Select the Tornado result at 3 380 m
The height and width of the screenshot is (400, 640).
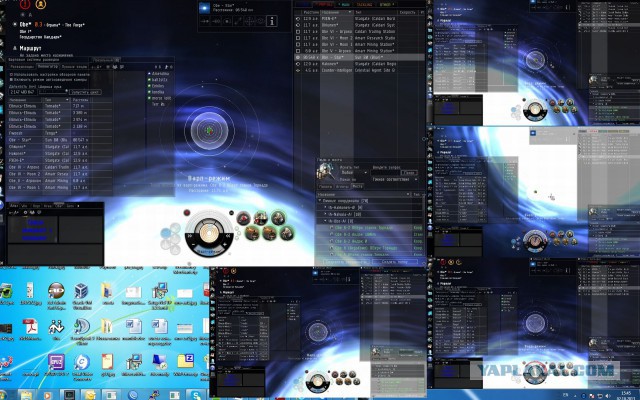pos(59,113)
